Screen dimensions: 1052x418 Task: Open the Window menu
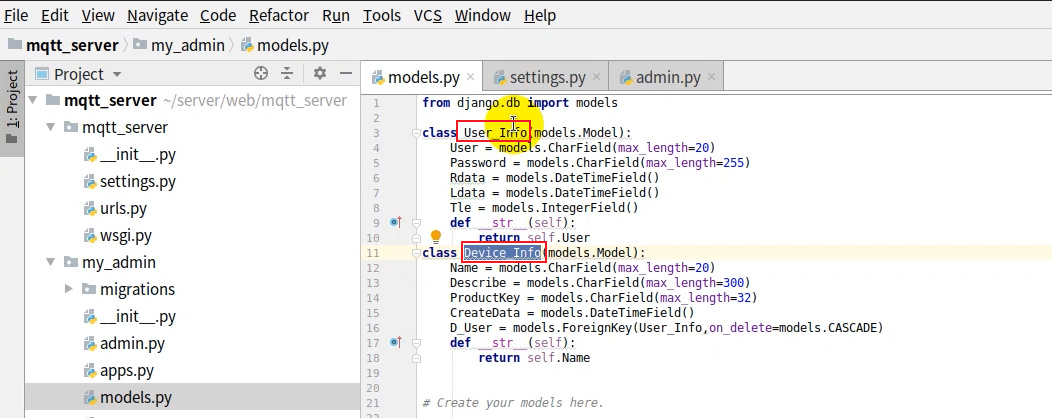point(482,15)
